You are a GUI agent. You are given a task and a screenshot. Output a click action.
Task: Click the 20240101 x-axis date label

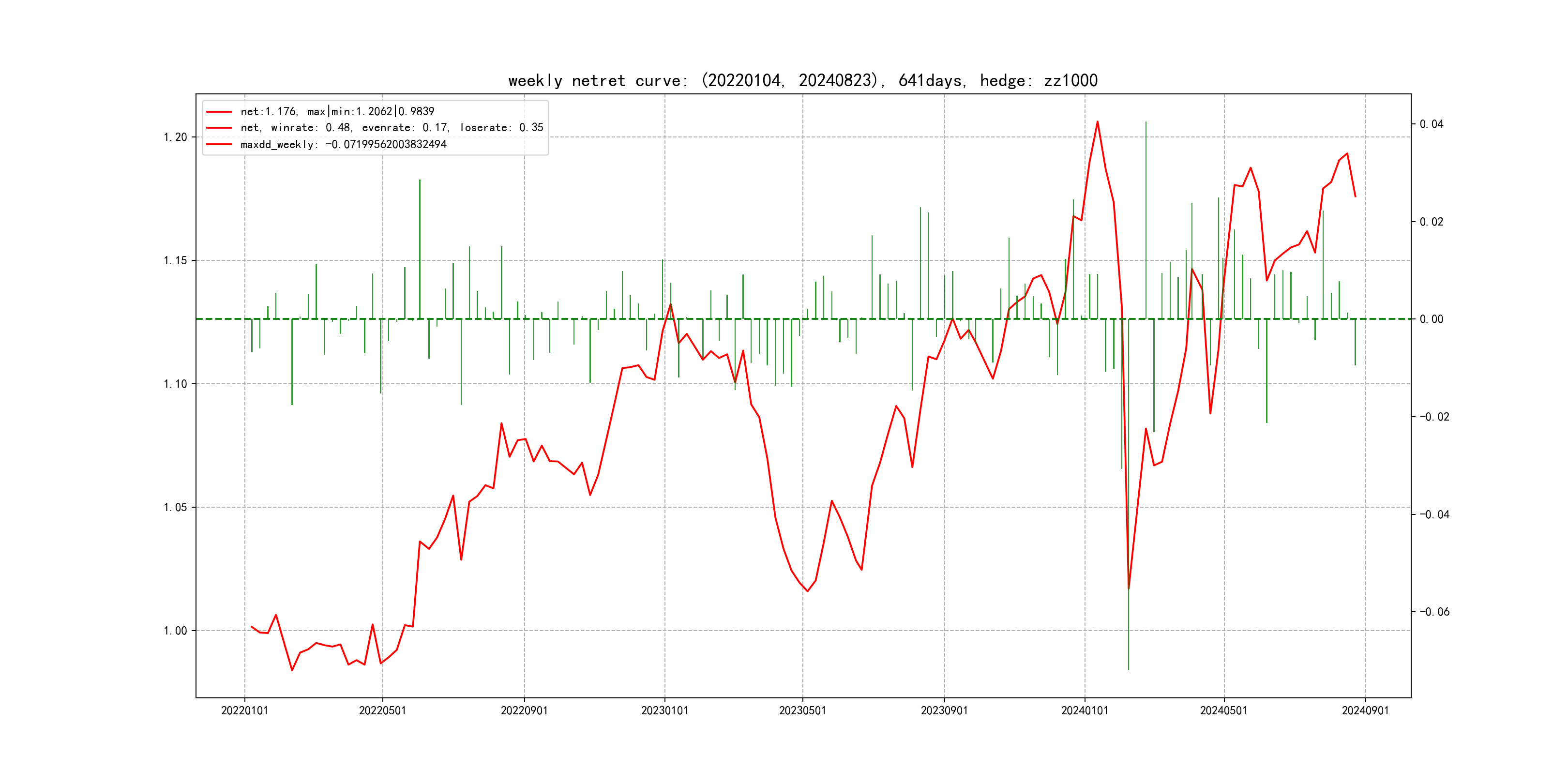tap(1085, 710)
